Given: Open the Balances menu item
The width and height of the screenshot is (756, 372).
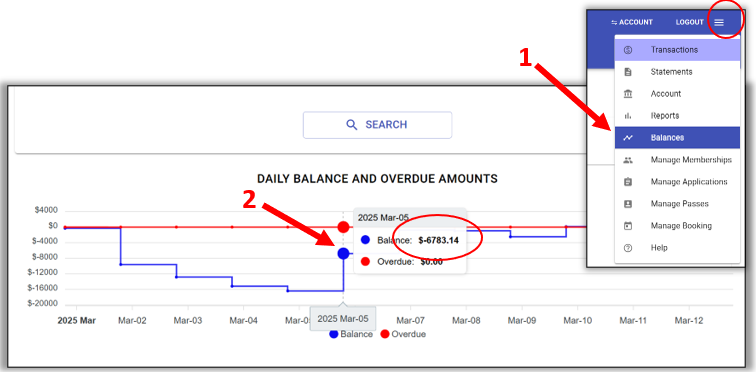Looking at the screenshot, I should [677, 138].
